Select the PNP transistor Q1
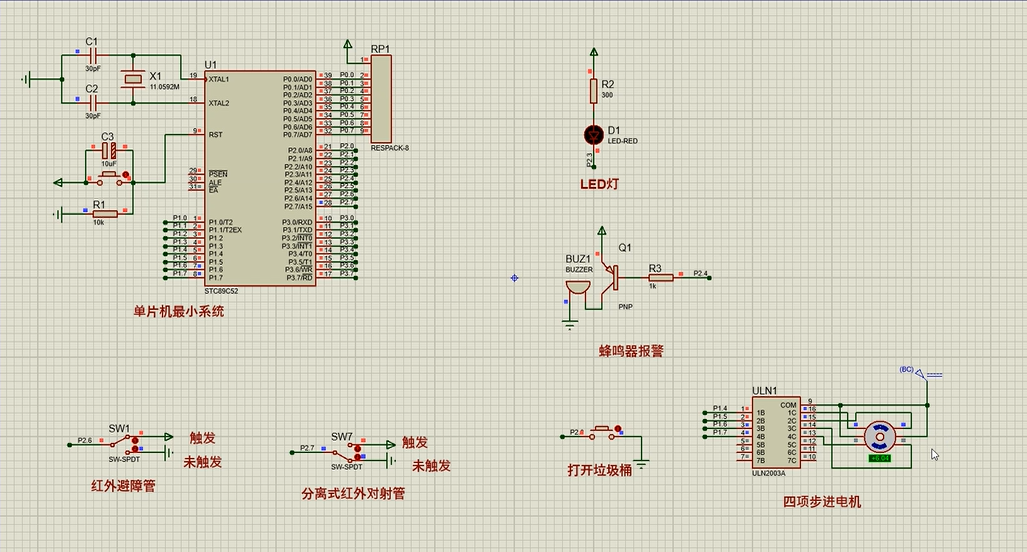Screen dimensions: 1027x552 click(x=612, y=278)
